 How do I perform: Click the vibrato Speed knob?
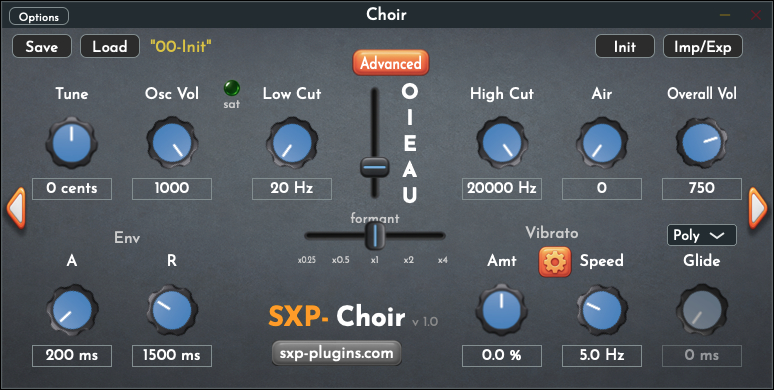coord(602,311)
